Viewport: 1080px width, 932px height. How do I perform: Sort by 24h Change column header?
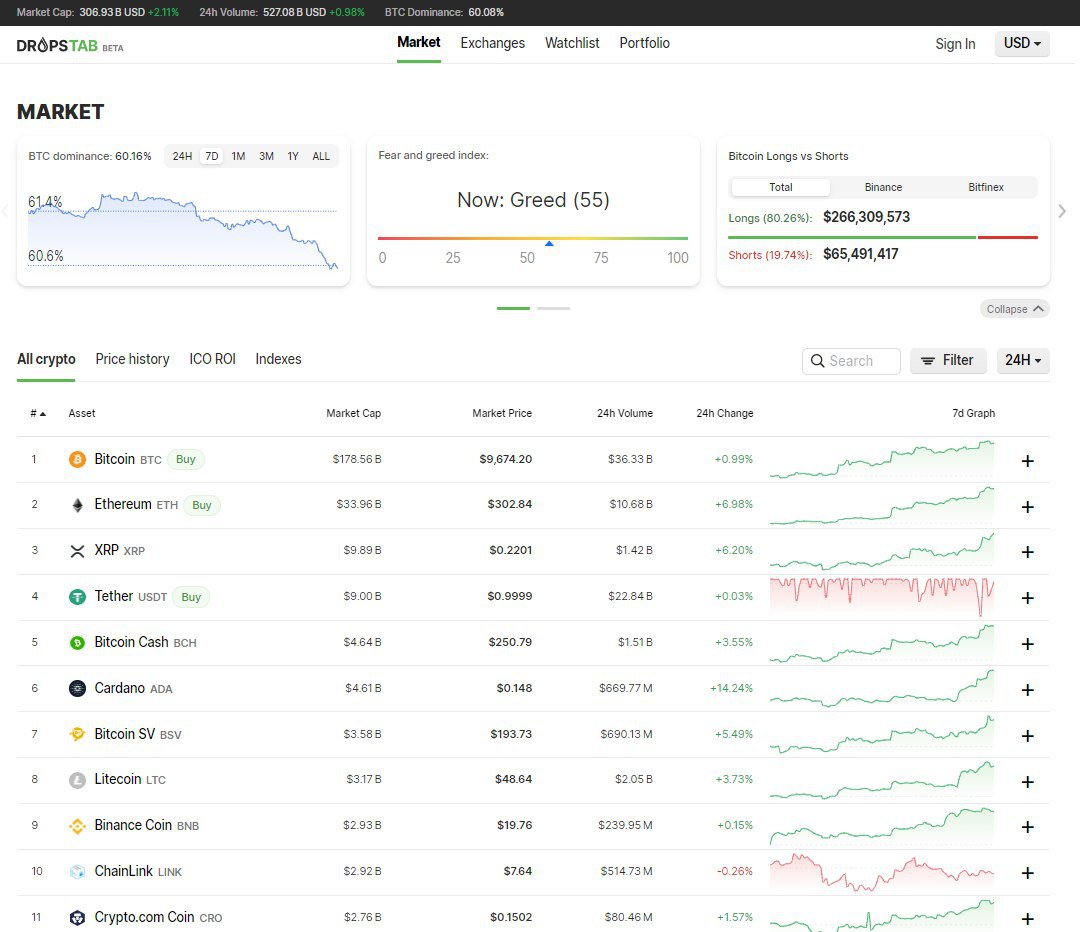coord(725,413)
